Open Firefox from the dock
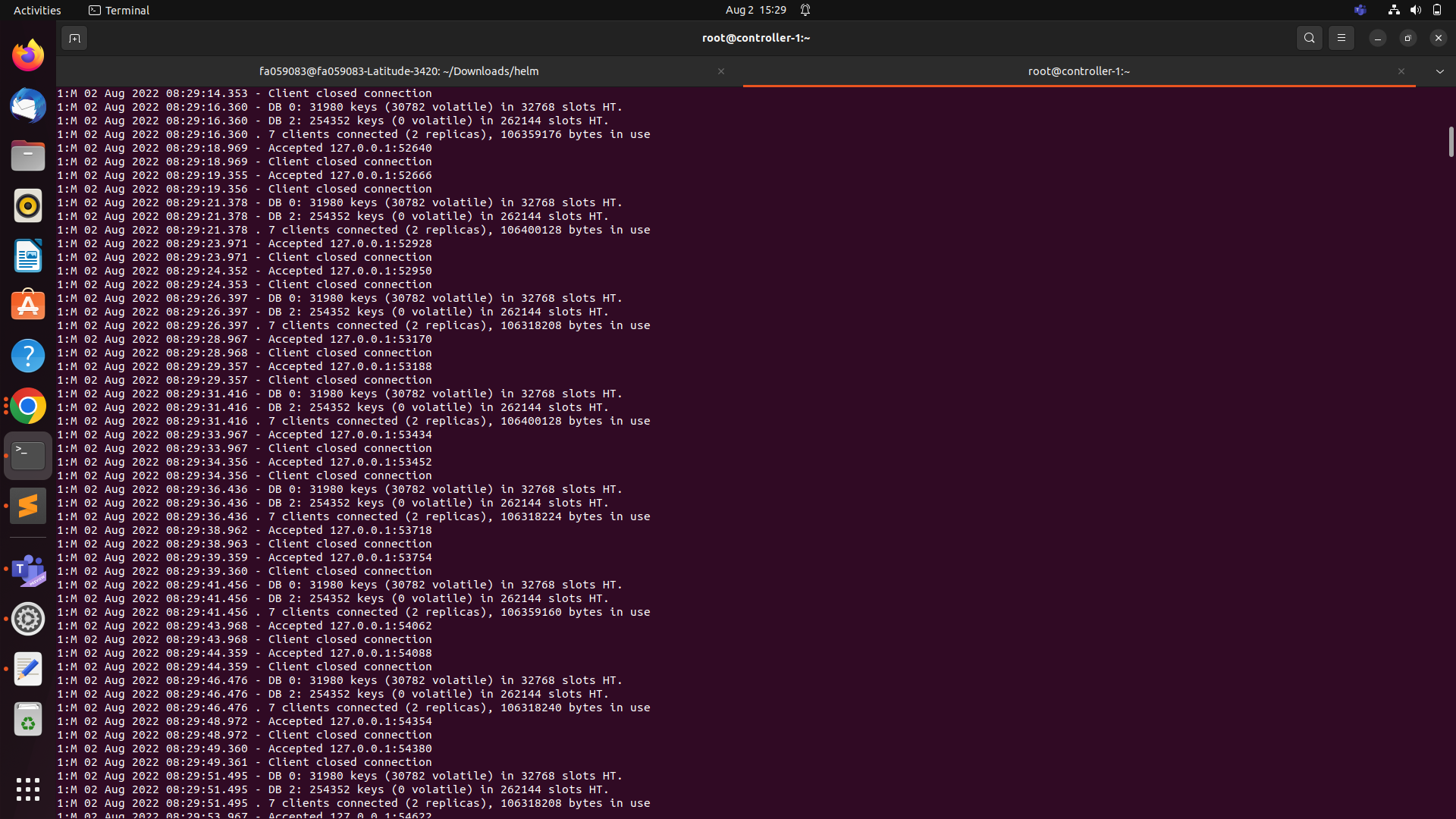The height and width of the screenshot is (819, 1456). coord(27,54)
